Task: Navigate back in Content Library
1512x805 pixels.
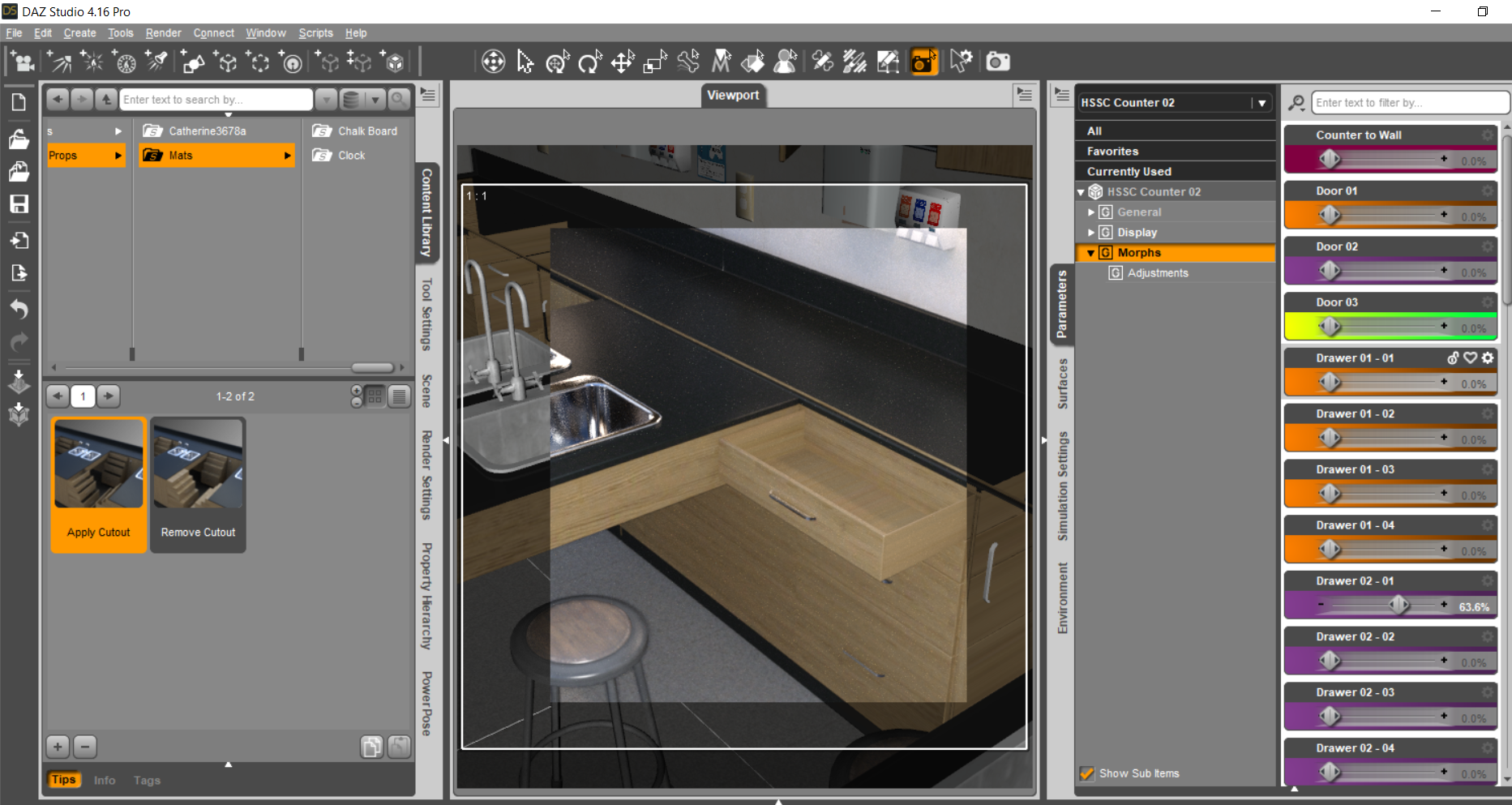Action: pyautogui.click(x=57, y=100)
